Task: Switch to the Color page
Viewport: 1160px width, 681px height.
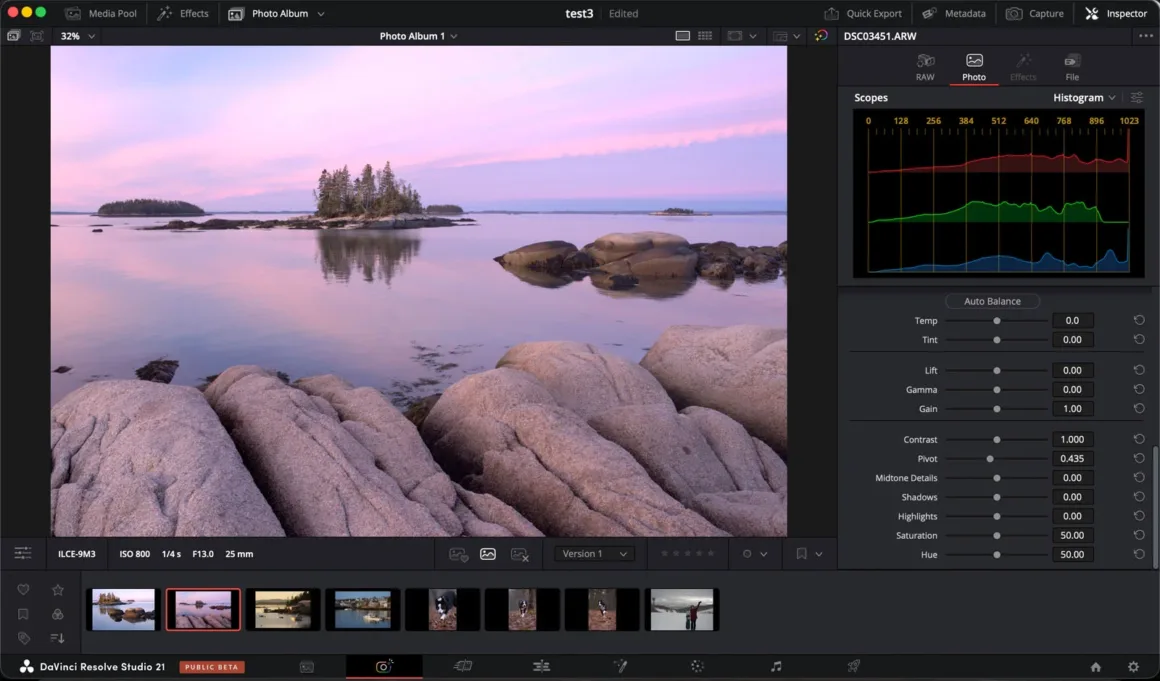Action: pos(697,666)
